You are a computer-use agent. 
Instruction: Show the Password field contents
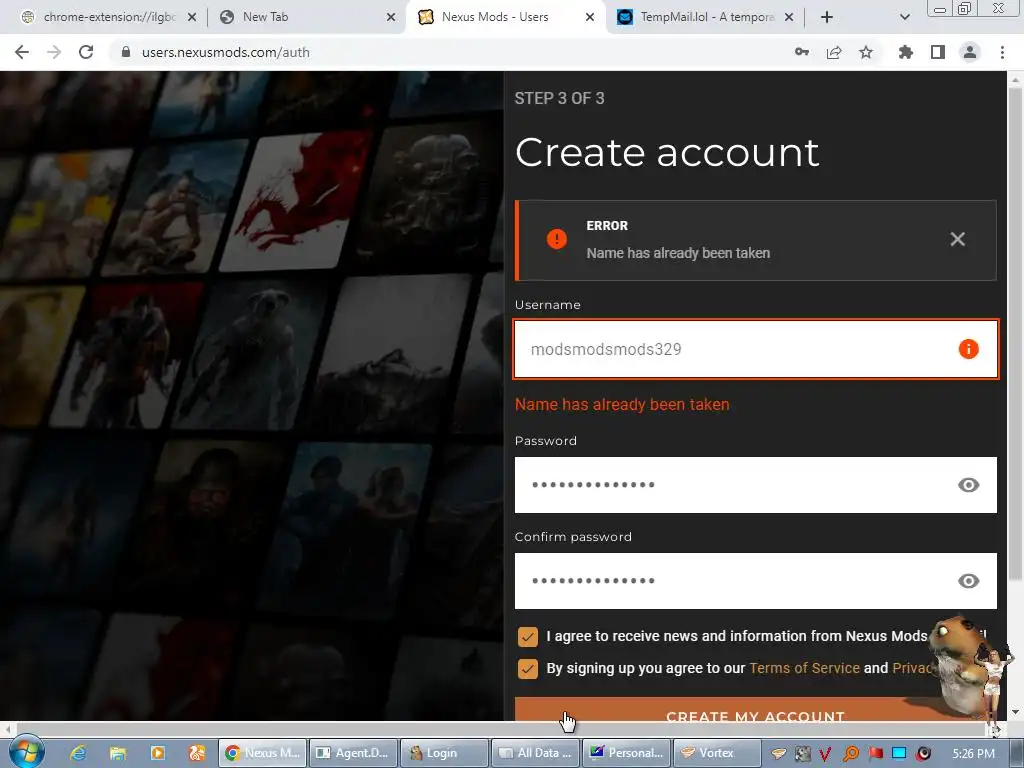[968, 485]
